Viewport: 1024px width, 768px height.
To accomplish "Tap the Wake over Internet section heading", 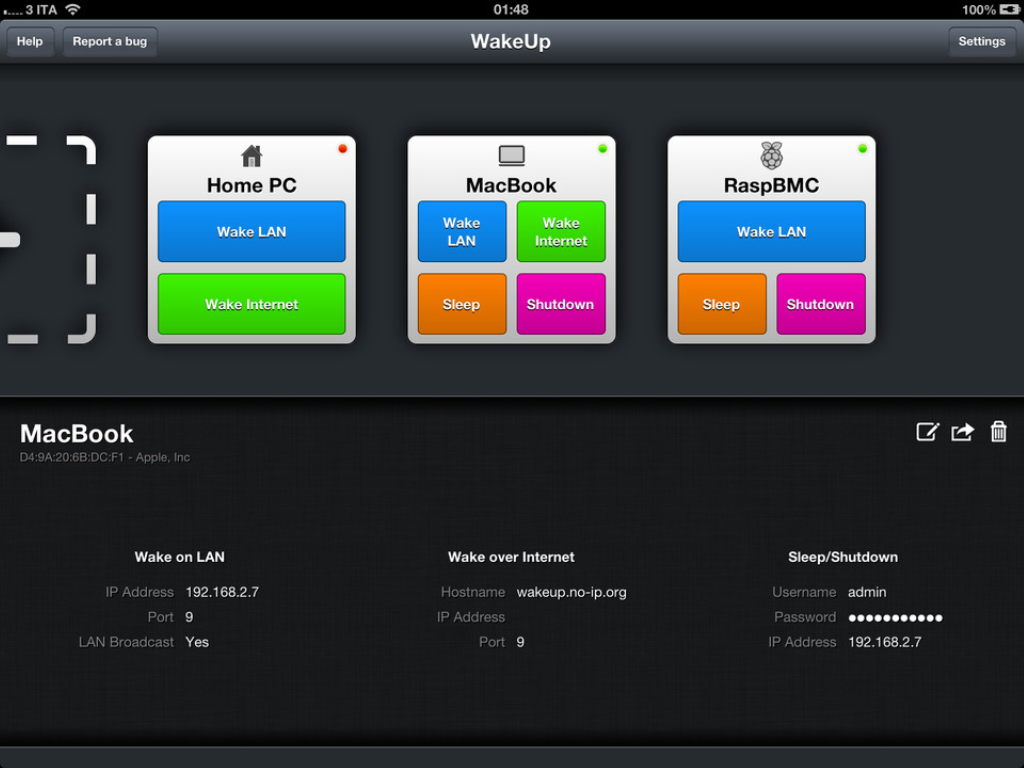I will click(511, 557).
